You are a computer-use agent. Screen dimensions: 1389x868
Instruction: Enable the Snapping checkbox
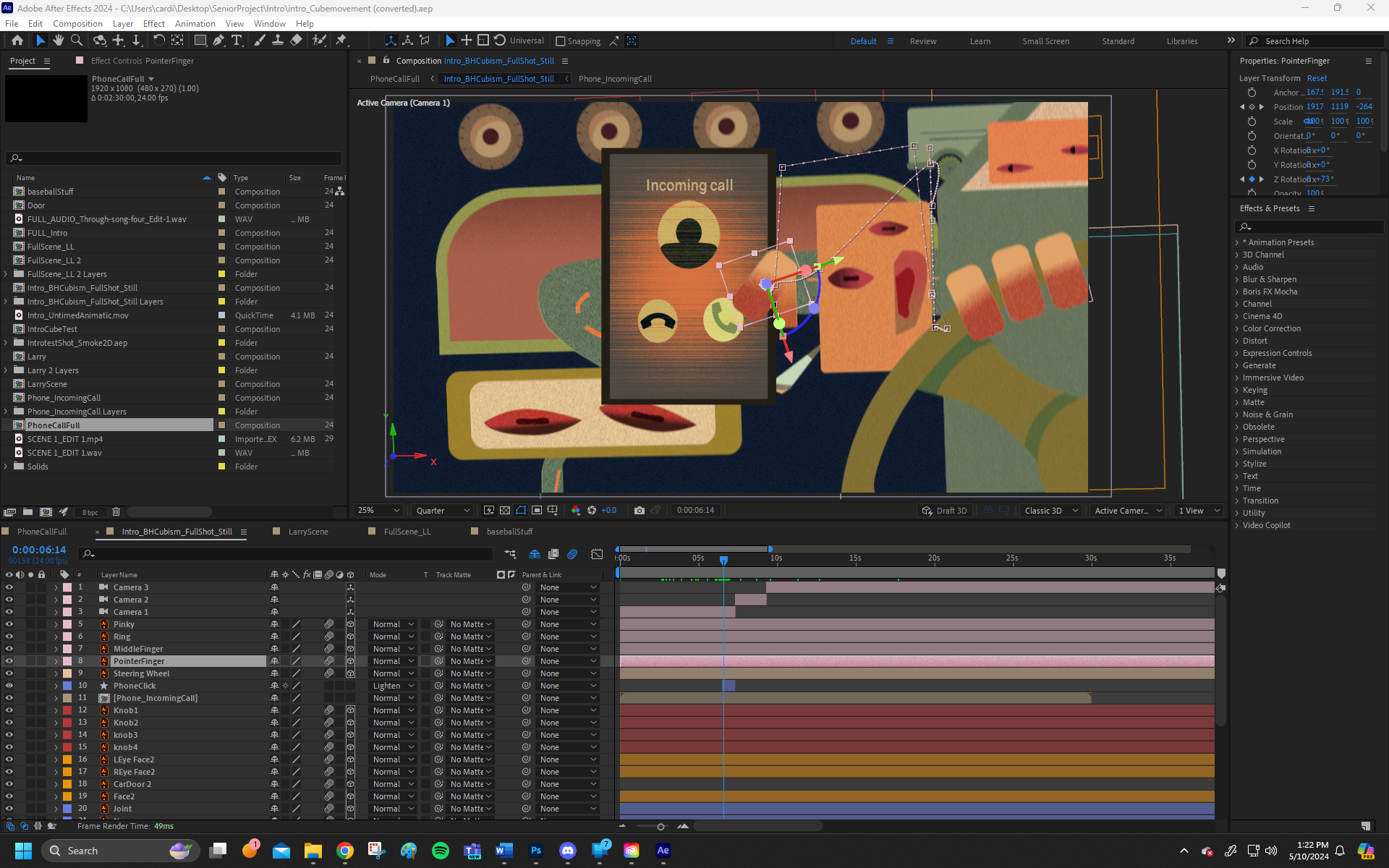tap(561, 41)
